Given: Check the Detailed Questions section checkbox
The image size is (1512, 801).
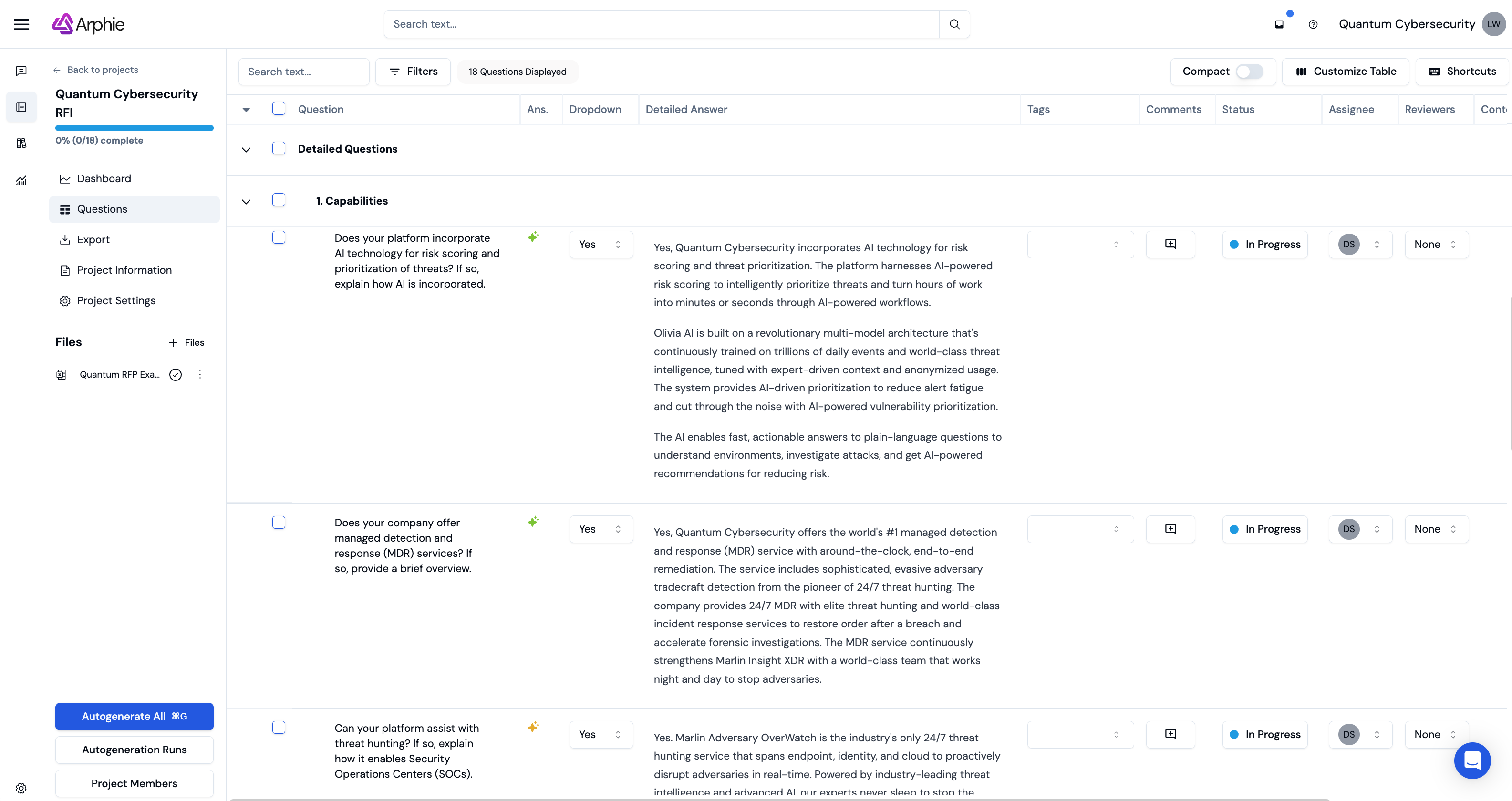Looking at the screenshot, I should pyautogui.click(x=279, y=148).
